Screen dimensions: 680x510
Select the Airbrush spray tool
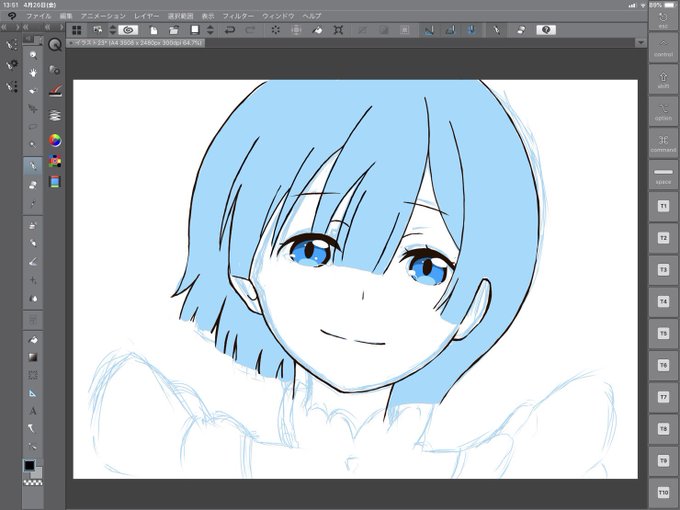pyautogui.click(x=33, y=226)
